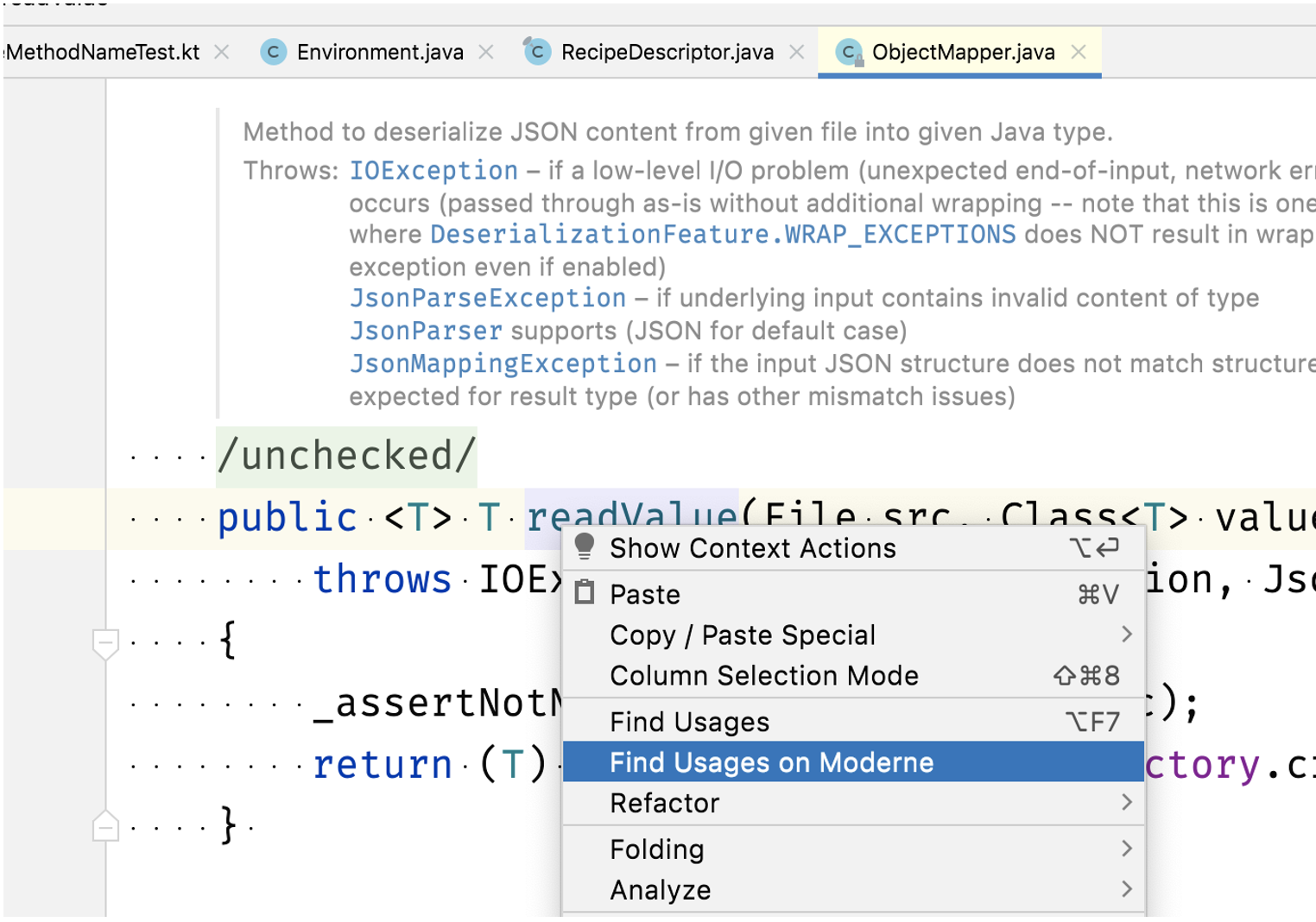Close the MethodNameTest.kt tab
Screen dimensions: 1316x922
click(222, 53)
